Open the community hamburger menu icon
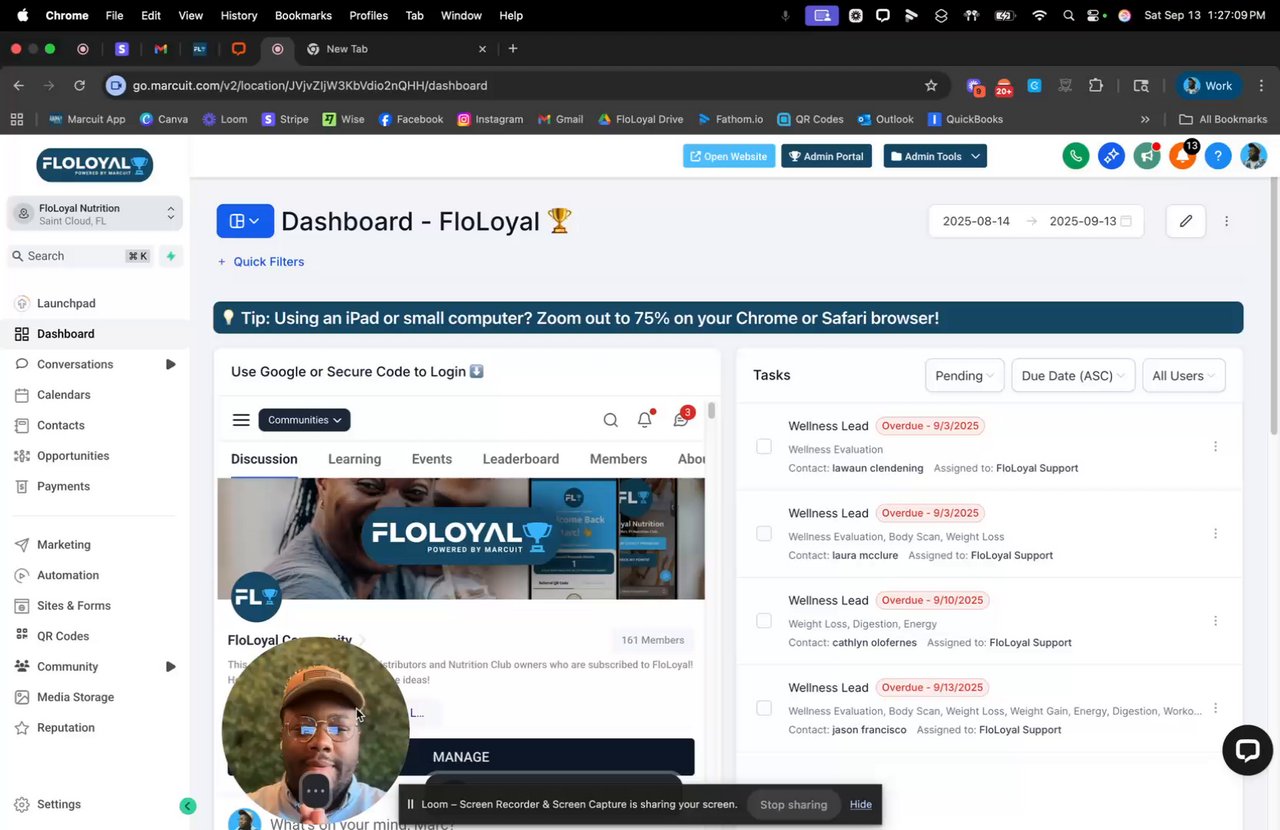The height and width of the screenshot is (830, 1280). coord(241,420)
